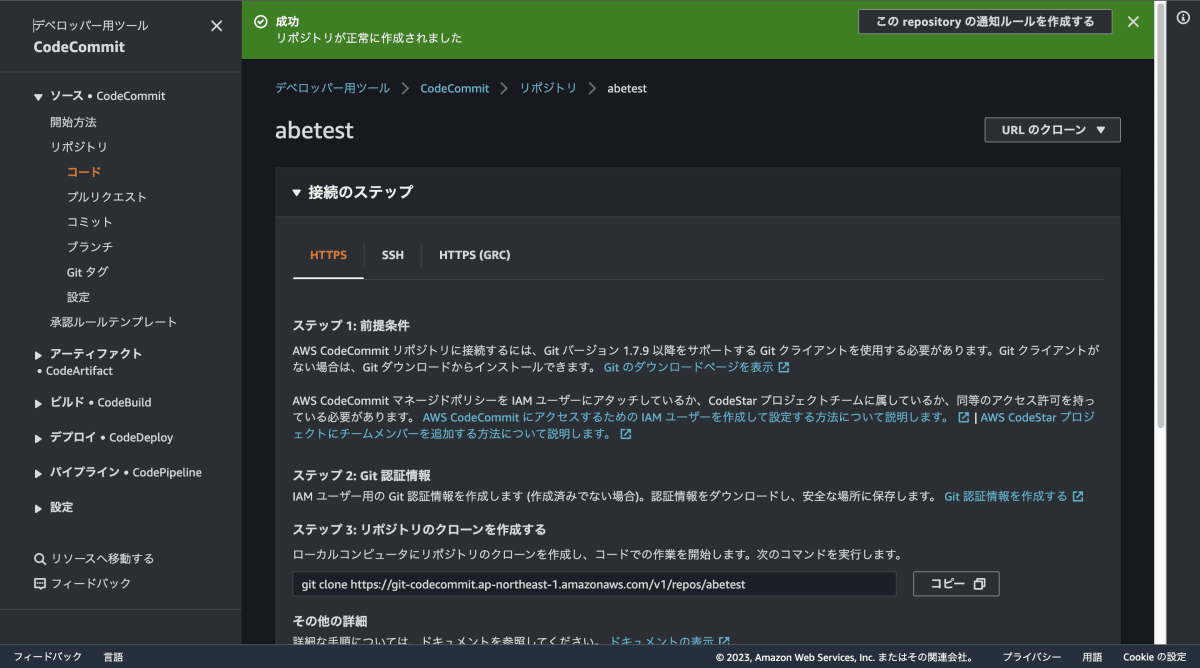Switch to the SSH tab

click(393, 255)
